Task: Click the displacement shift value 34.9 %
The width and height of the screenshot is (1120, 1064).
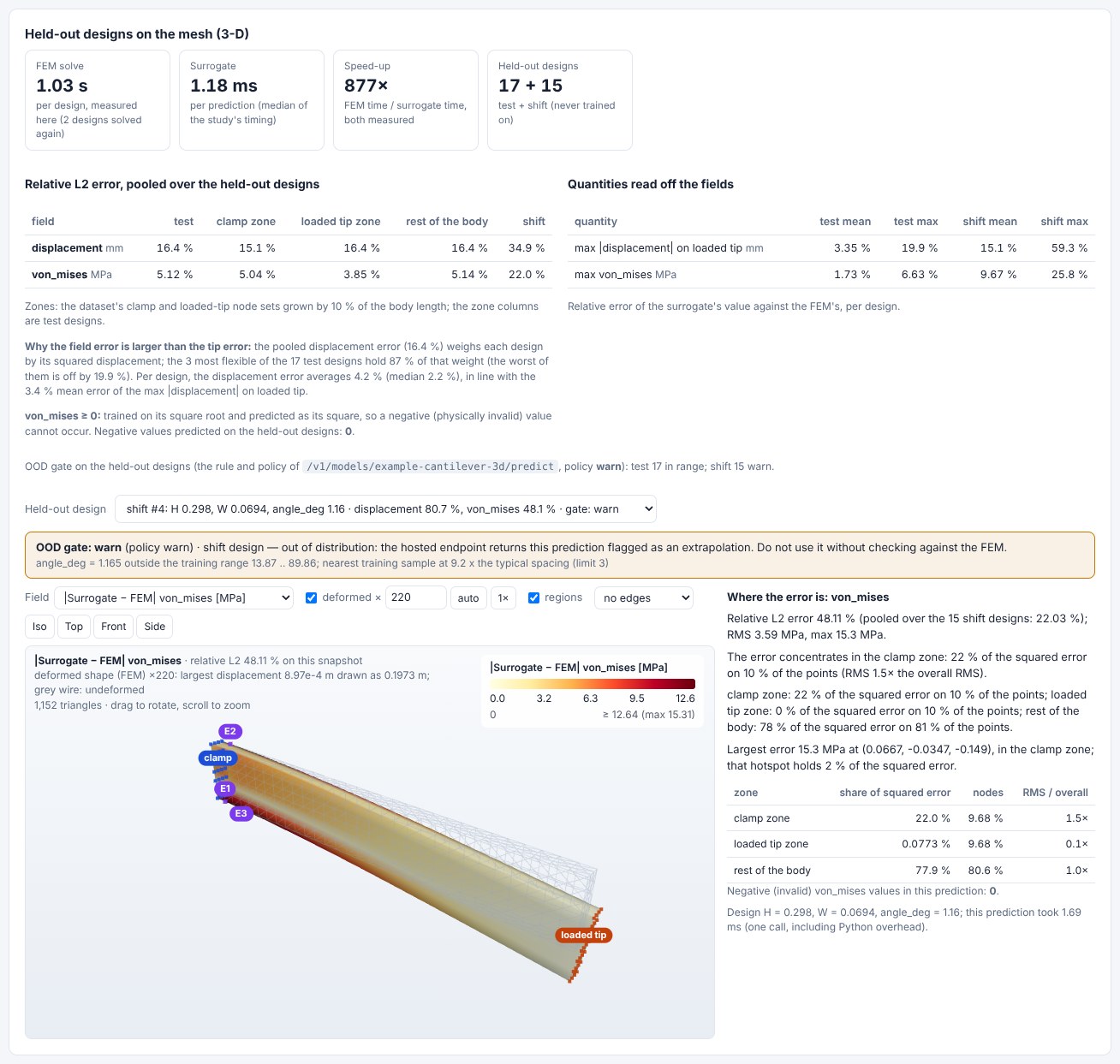Action: pyautogui.click(x=527, y=248)
